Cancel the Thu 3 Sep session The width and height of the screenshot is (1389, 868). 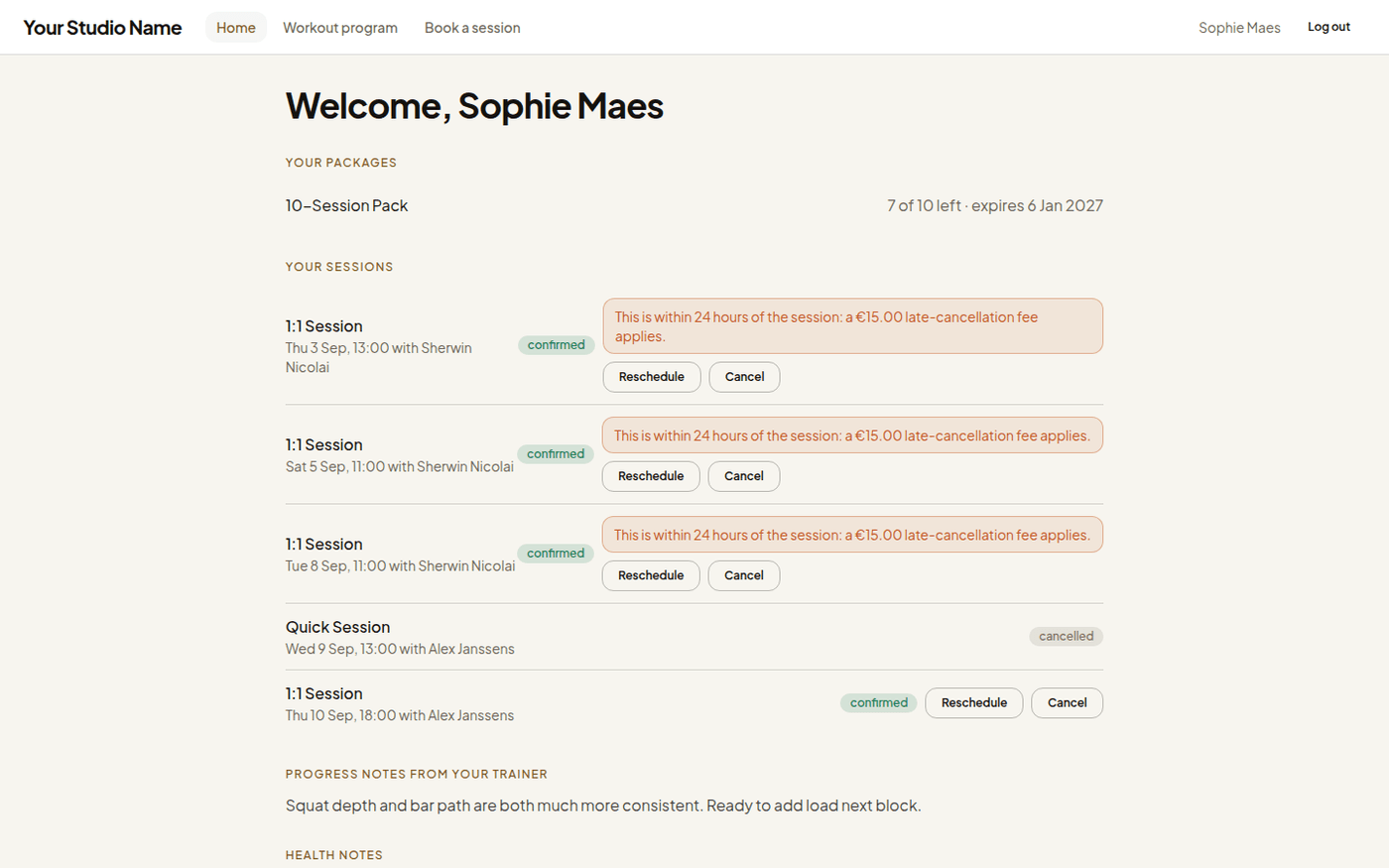744,377
